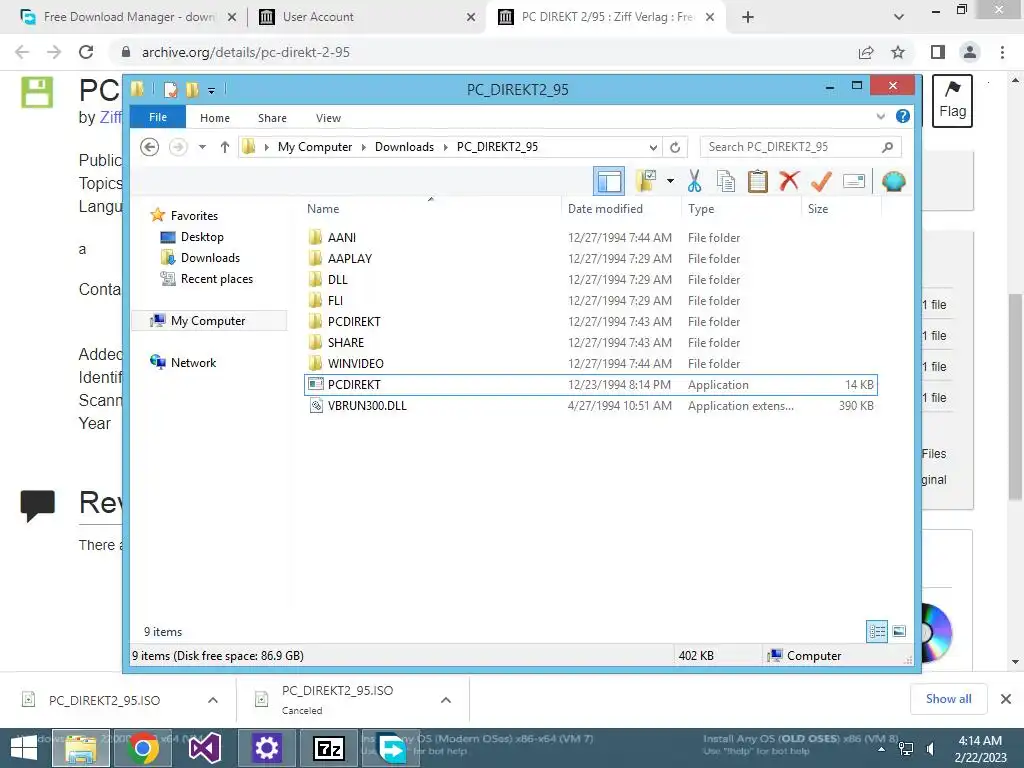Select the PCDIREKT application file

[591, 385]
